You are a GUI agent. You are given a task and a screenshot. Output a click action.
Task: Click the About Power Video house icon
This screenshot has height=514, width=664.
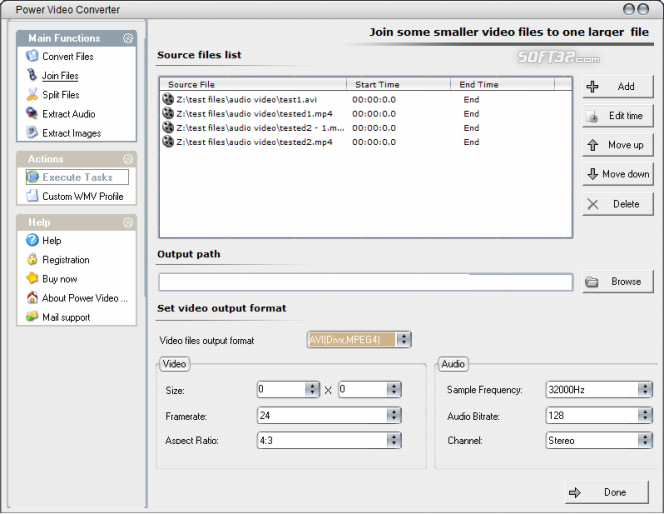click(32, 298)
